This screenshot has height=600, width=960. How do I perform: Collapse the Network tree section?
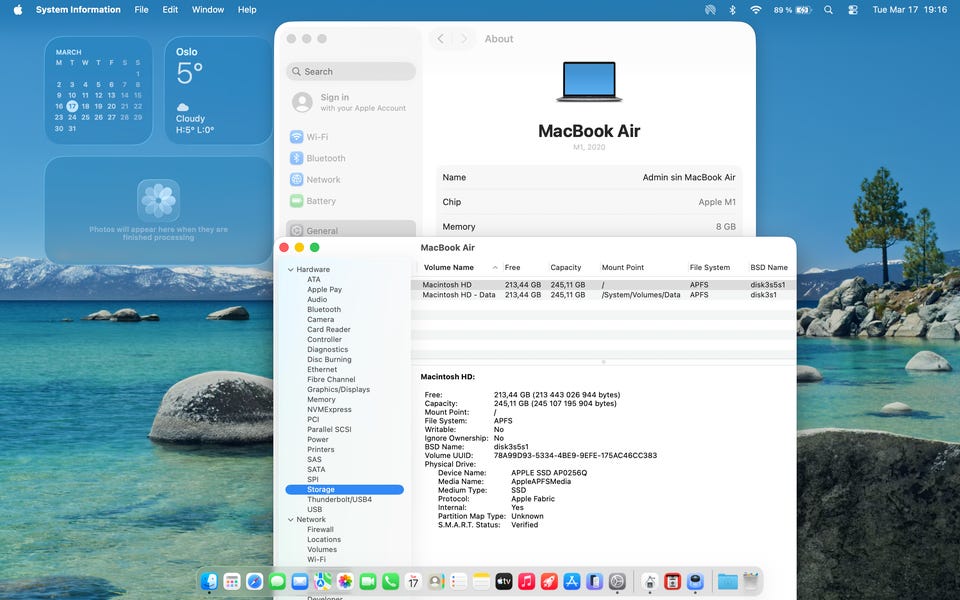291,520
